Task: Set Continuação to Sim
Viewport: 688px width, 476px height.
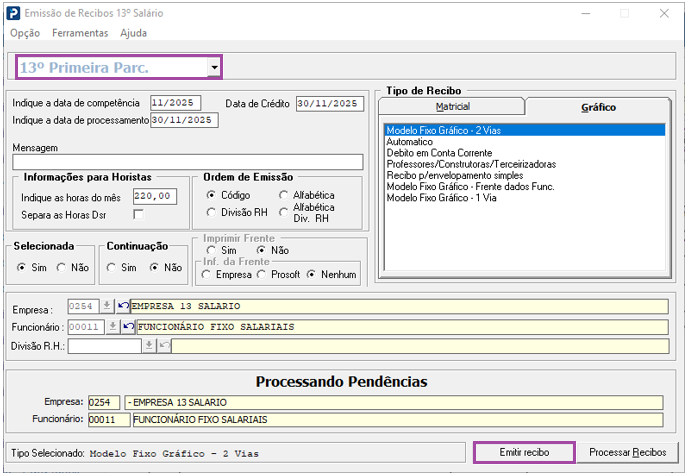Action: (112, 267)
